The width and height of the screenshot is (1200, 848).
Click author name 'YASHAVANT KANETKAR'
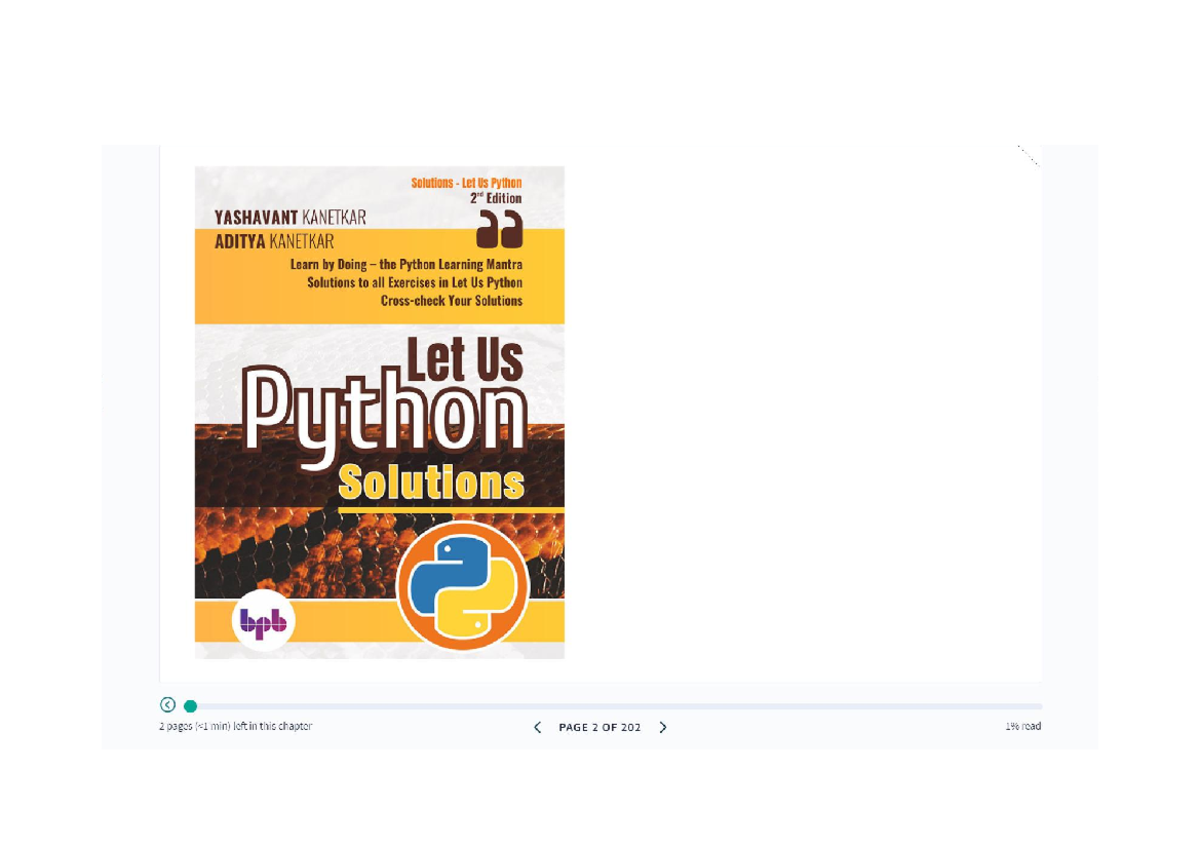[x=290, y=218]
